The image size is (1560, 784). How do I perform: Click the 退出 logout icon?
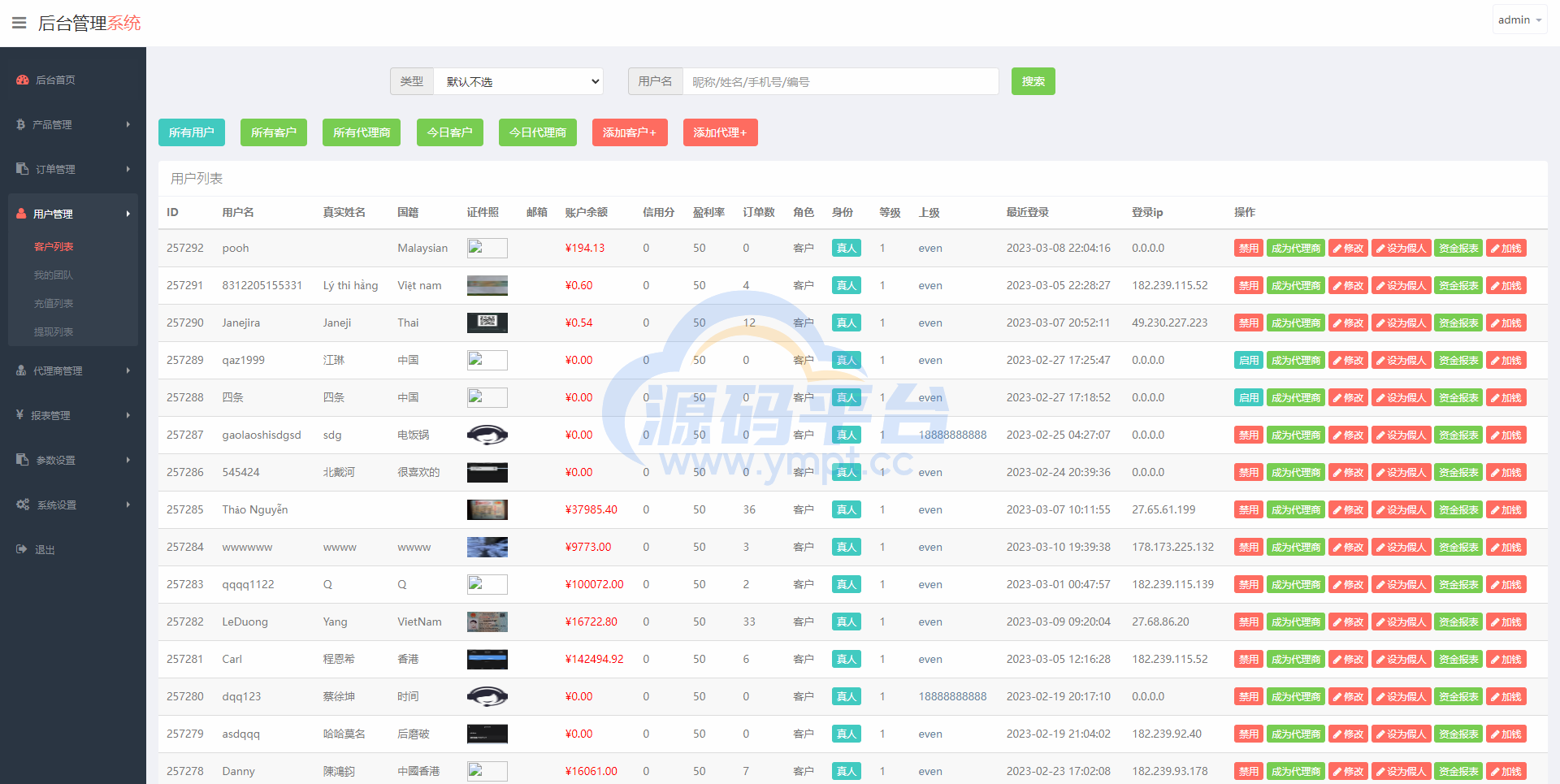point(22,549)
